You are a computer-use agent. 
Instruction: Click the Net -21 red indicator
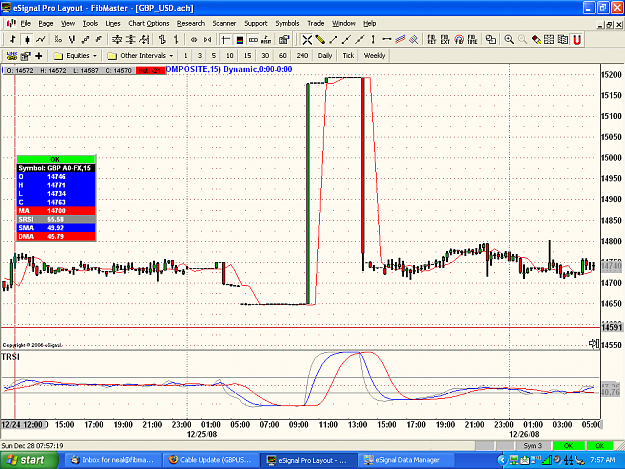tap(150, 71)
